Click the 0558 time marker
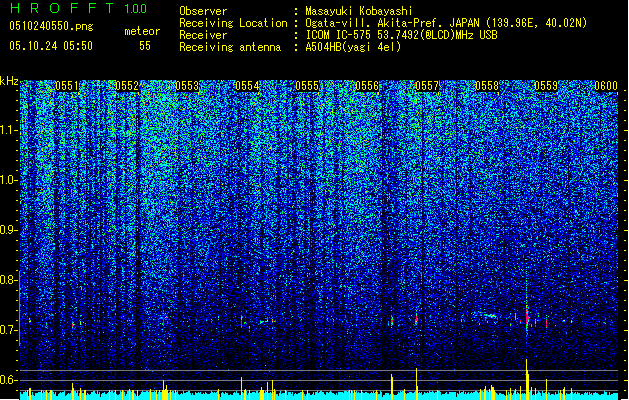The image size is (629, 400). [x=487, y=86]
